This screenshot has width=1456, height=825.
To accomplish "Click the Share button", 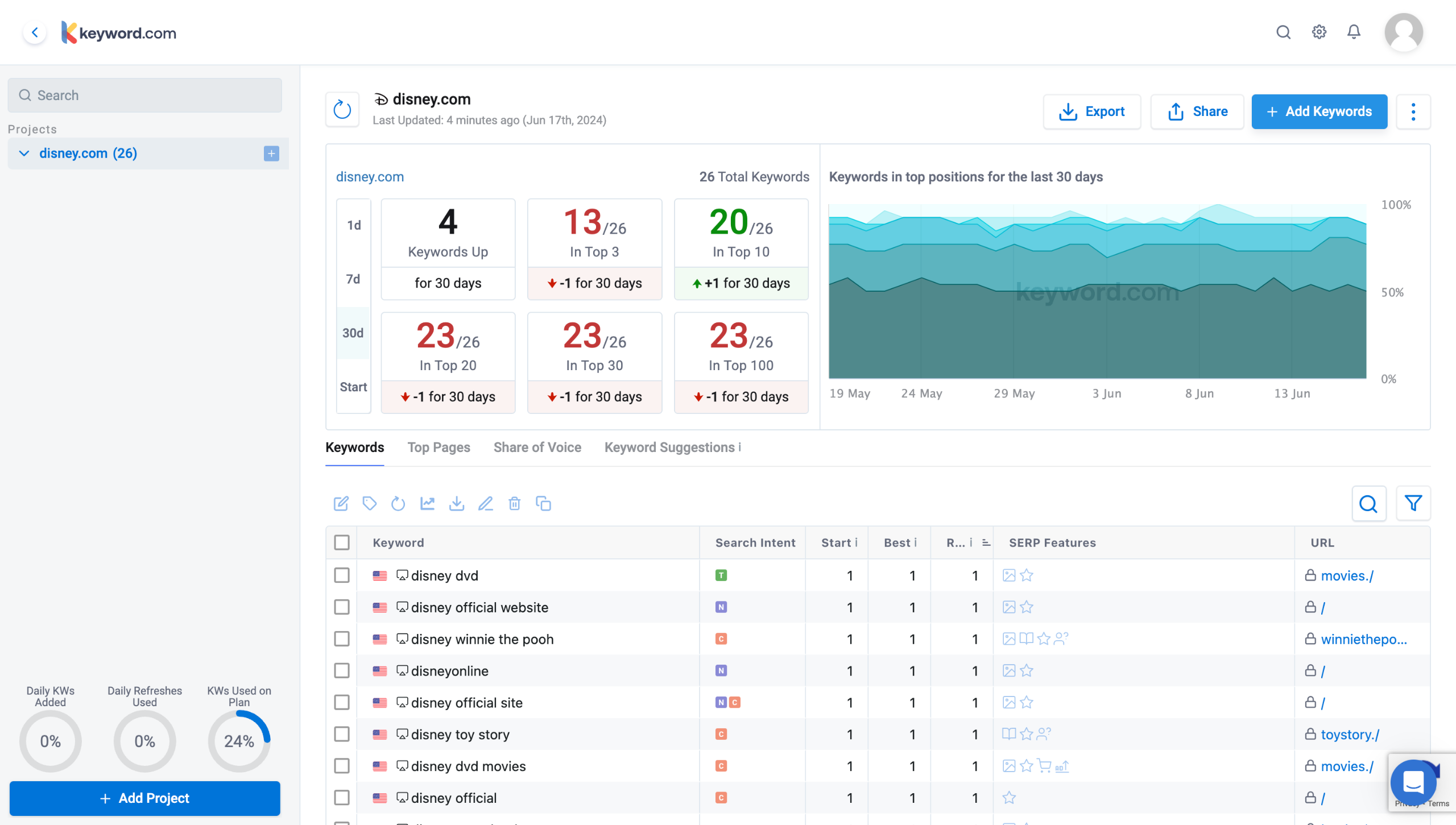I will coord(1197,111).
